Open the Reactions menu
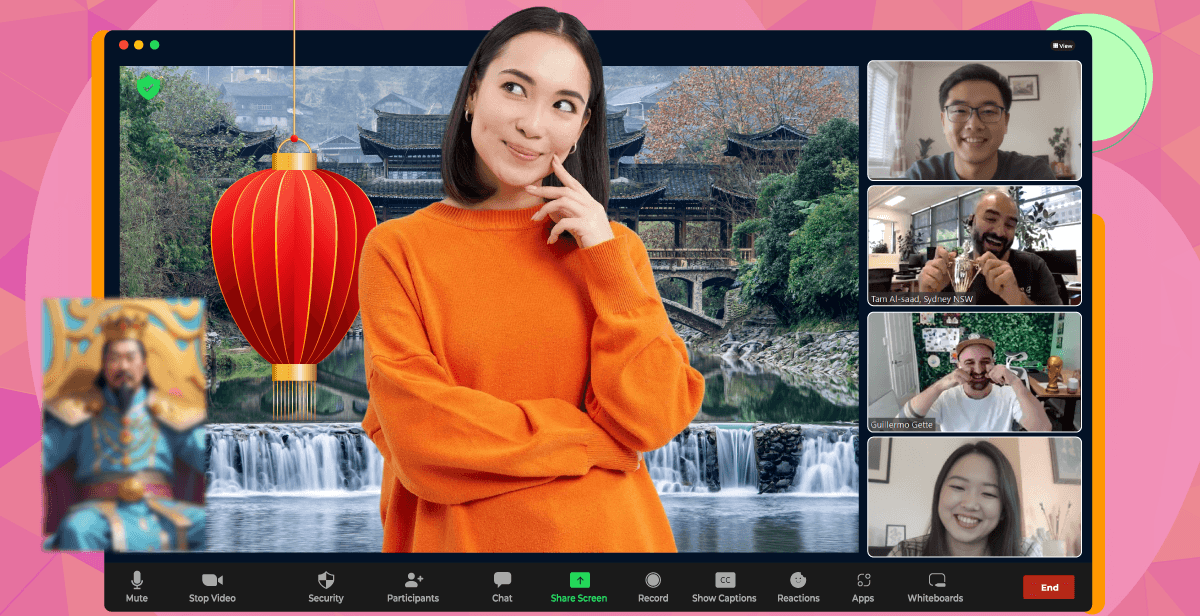This screenshot has width=1200, height=616. point(798,586)
